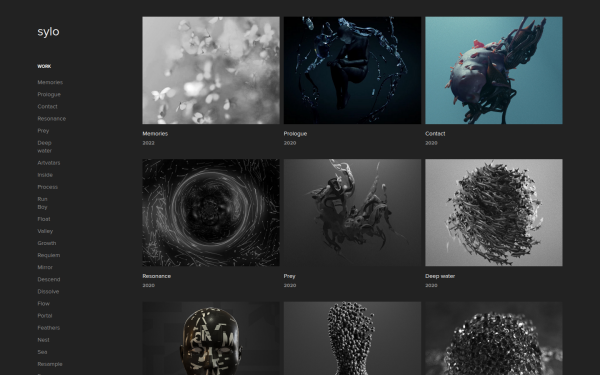
Task: Click the Prologue title under thumbnail
Action: (x=295, y=134)
